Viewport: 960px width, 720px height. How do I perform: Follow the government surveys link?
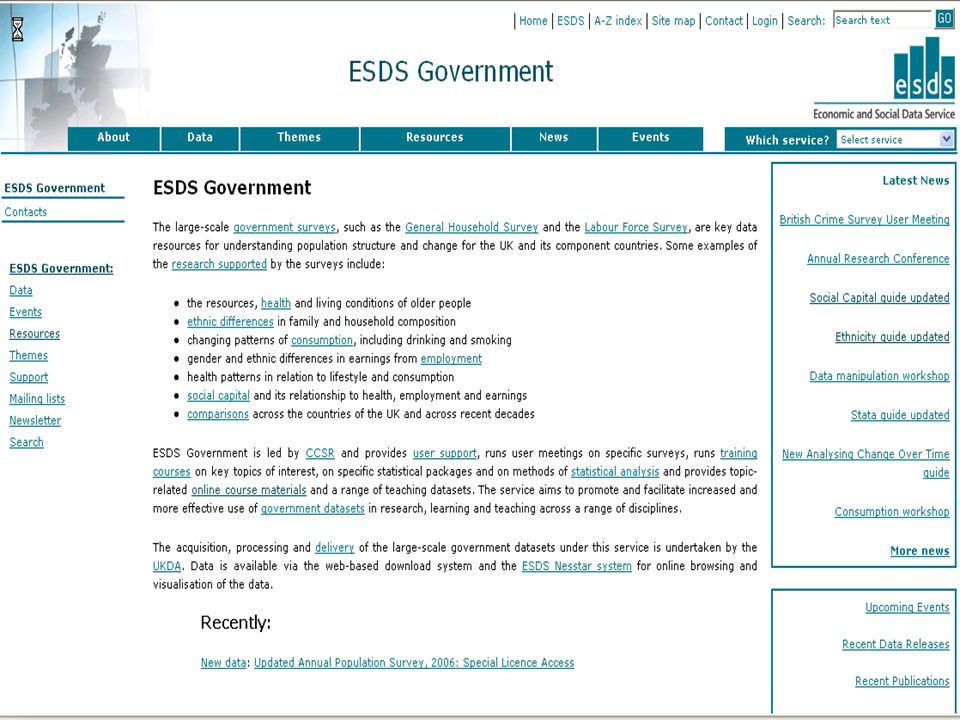(x=285, y=227)
